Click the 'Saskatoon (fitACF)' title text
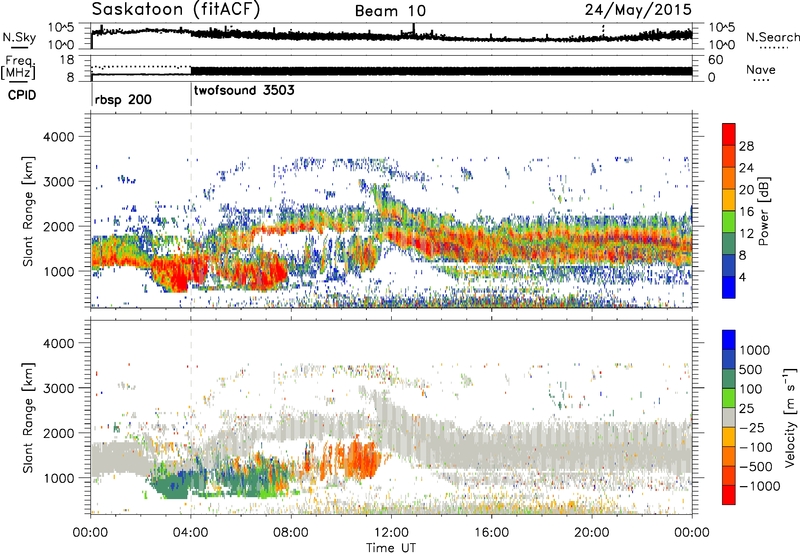This screenshot has height=554, width=800. point(176,9)
